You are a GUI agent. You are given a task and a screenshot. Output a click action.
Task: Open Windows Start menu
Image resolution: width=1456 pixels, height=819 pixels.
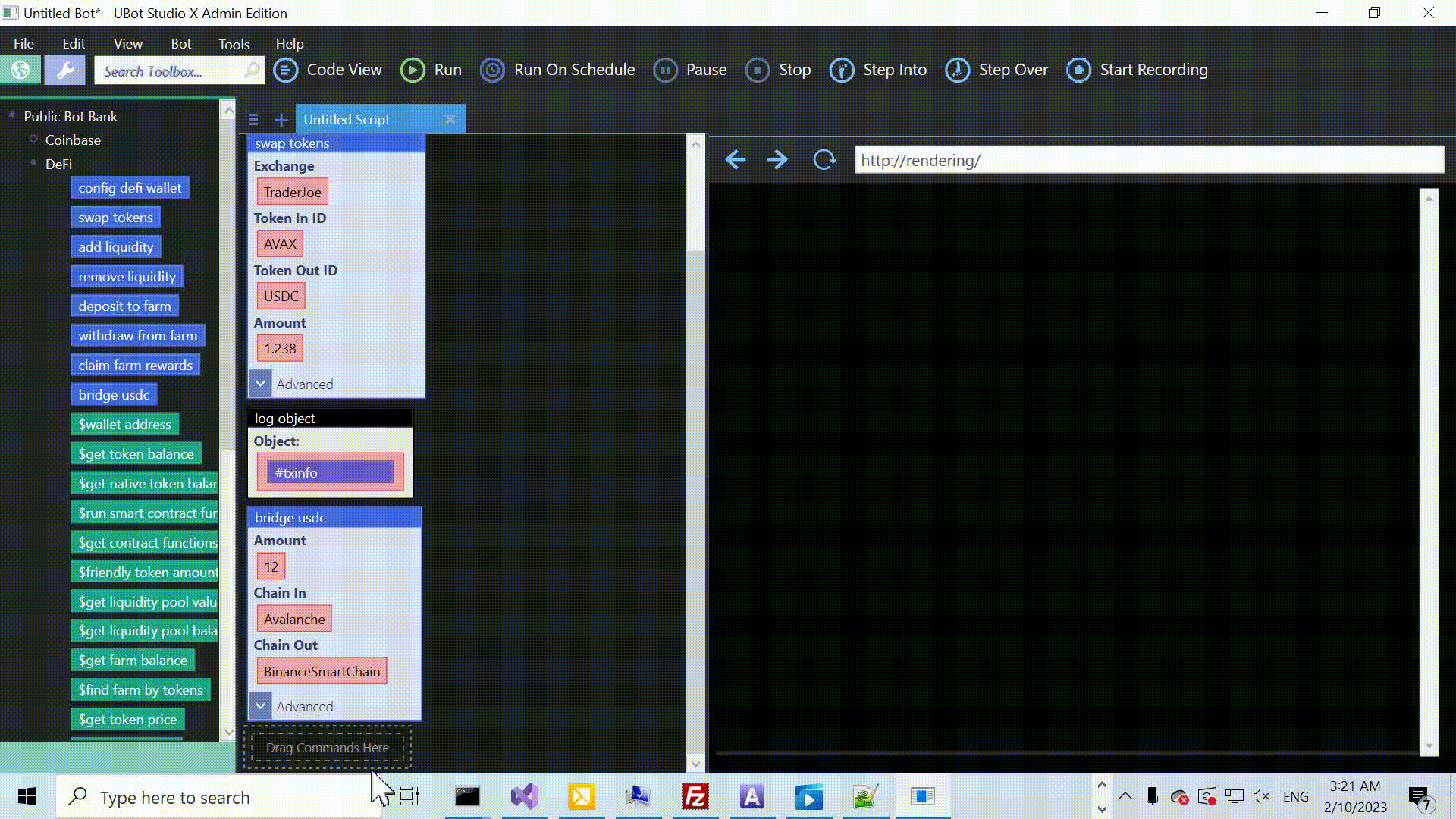point(27,797)
